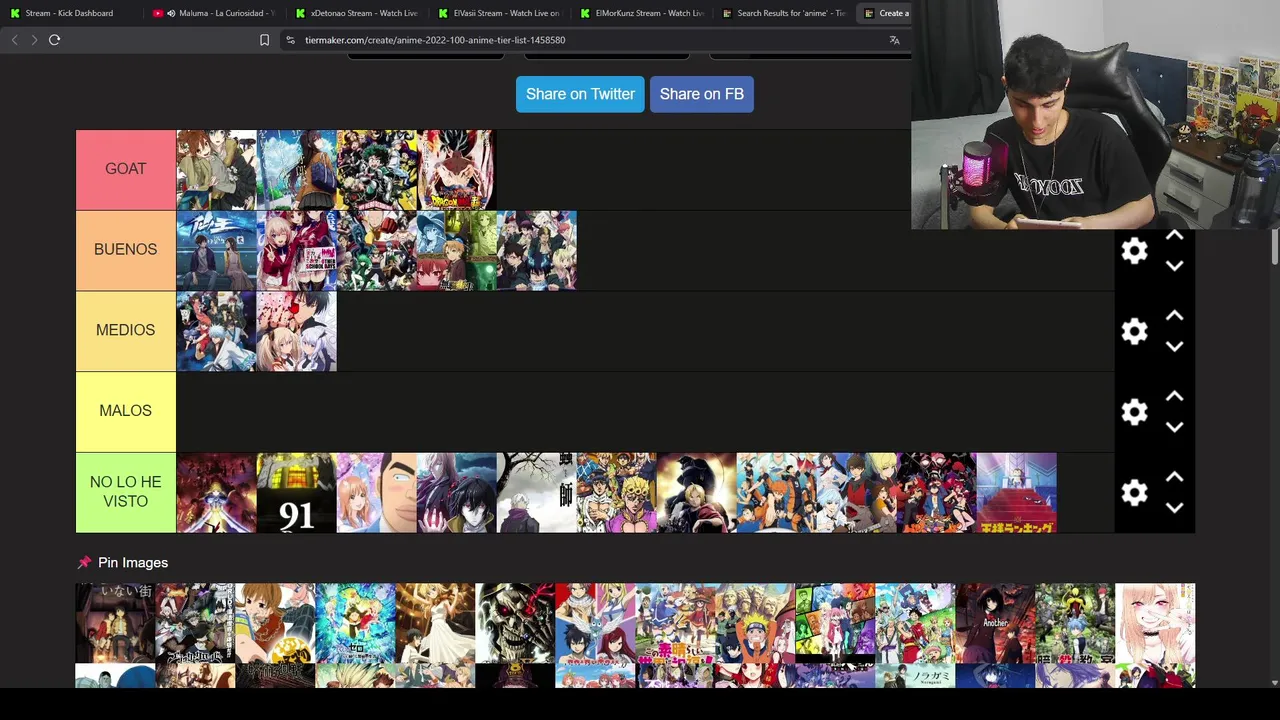The image size is (1280, 720).
Task: Select the pink GOAT tier label
Action: click(126, 169)
